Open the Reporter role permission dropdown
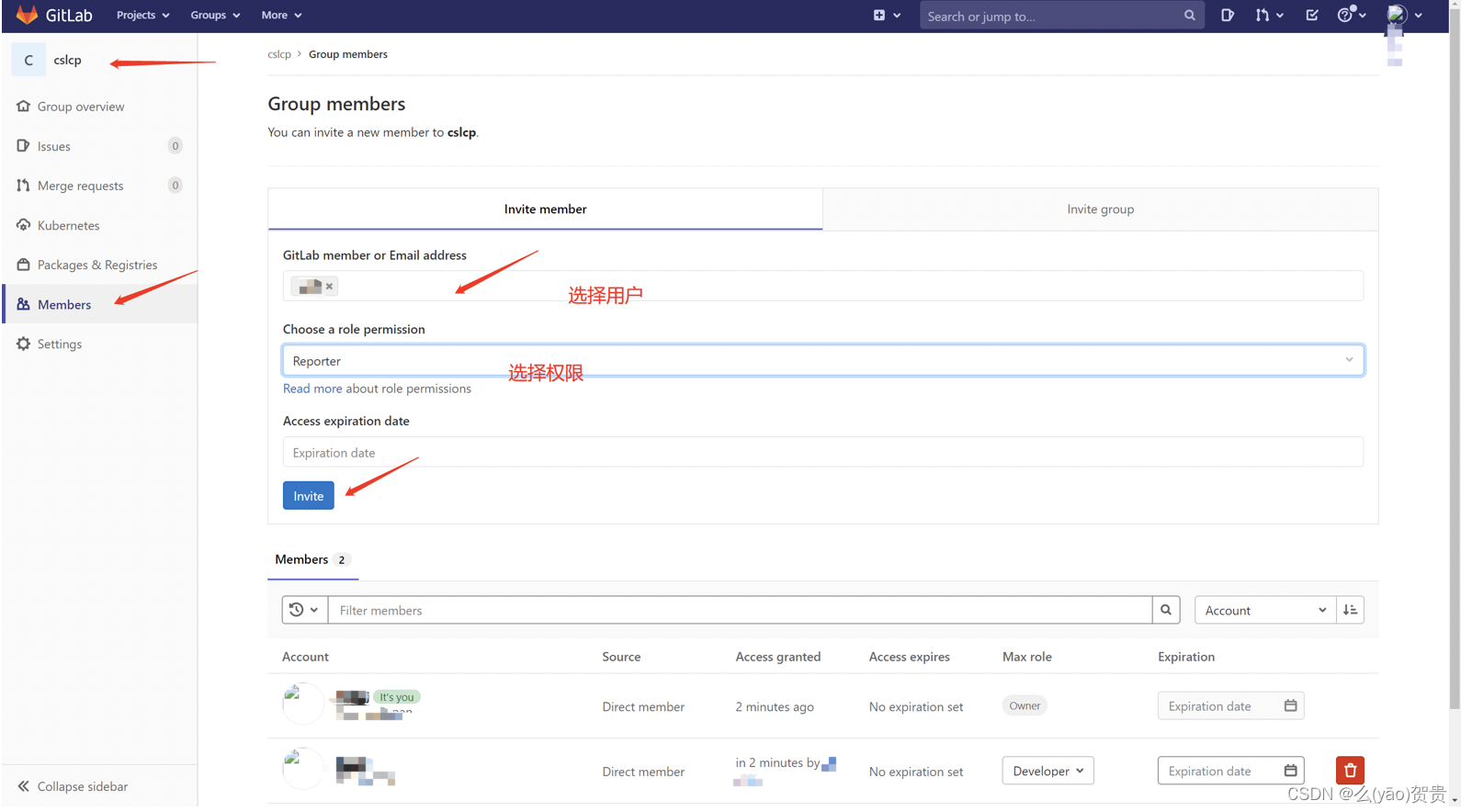The height and width of the screenshot is (812, 1461). coord(823,361)
